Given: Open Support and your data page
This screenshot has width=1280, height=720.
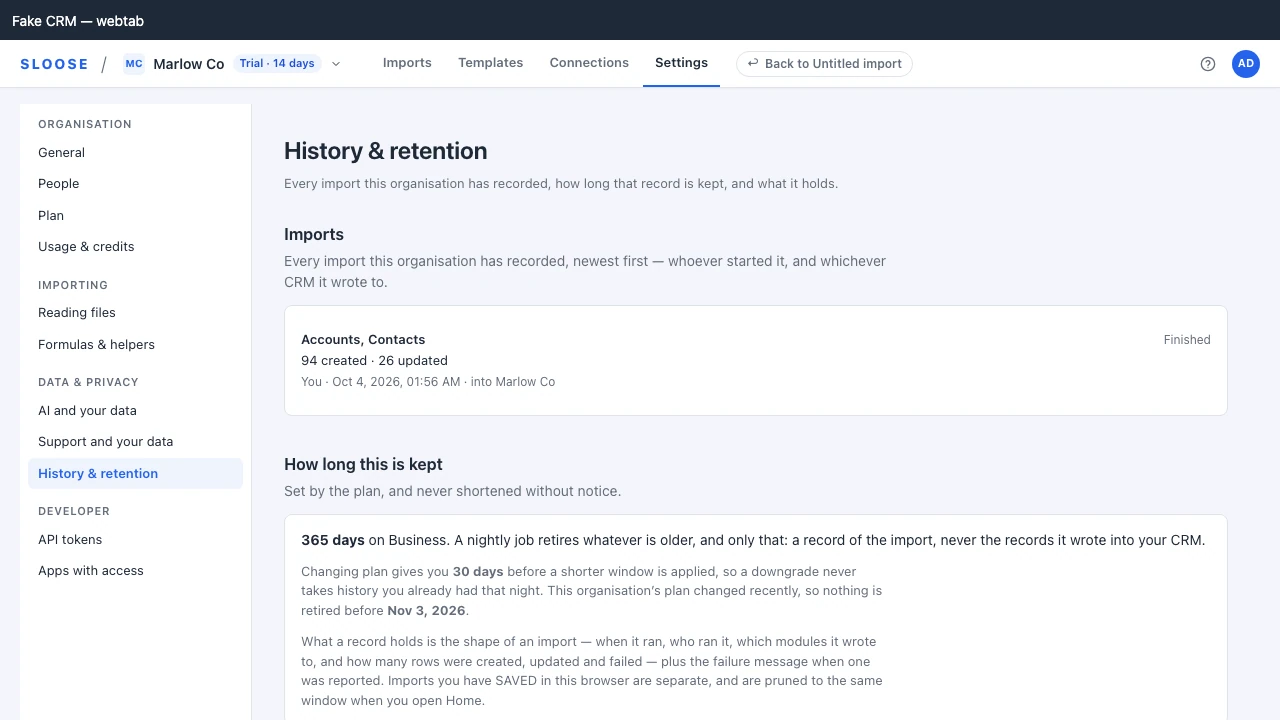Looking at the screenshot, I should click(x=135, y=442).
